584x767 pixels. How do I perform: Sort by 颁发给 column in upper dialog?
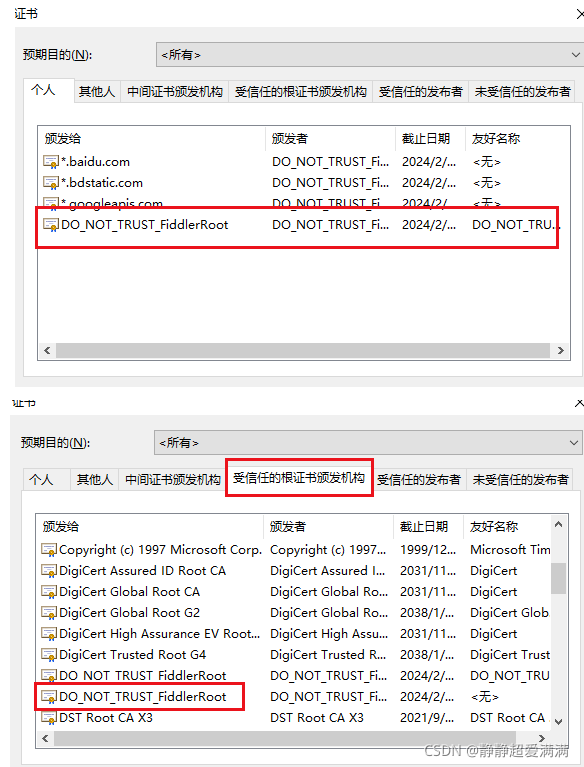point(152,138)
